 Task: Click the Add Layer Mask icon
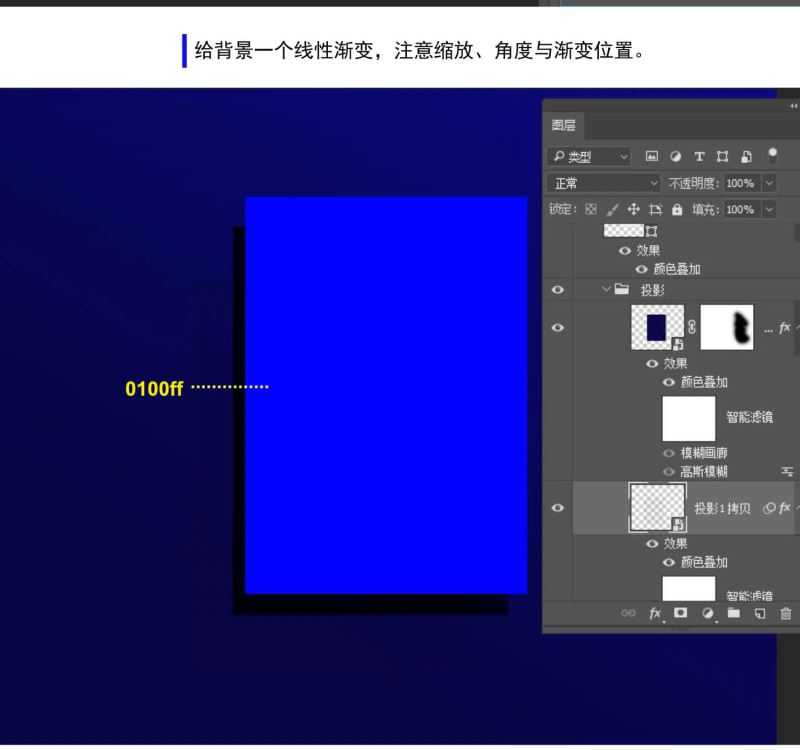[679, 613]
